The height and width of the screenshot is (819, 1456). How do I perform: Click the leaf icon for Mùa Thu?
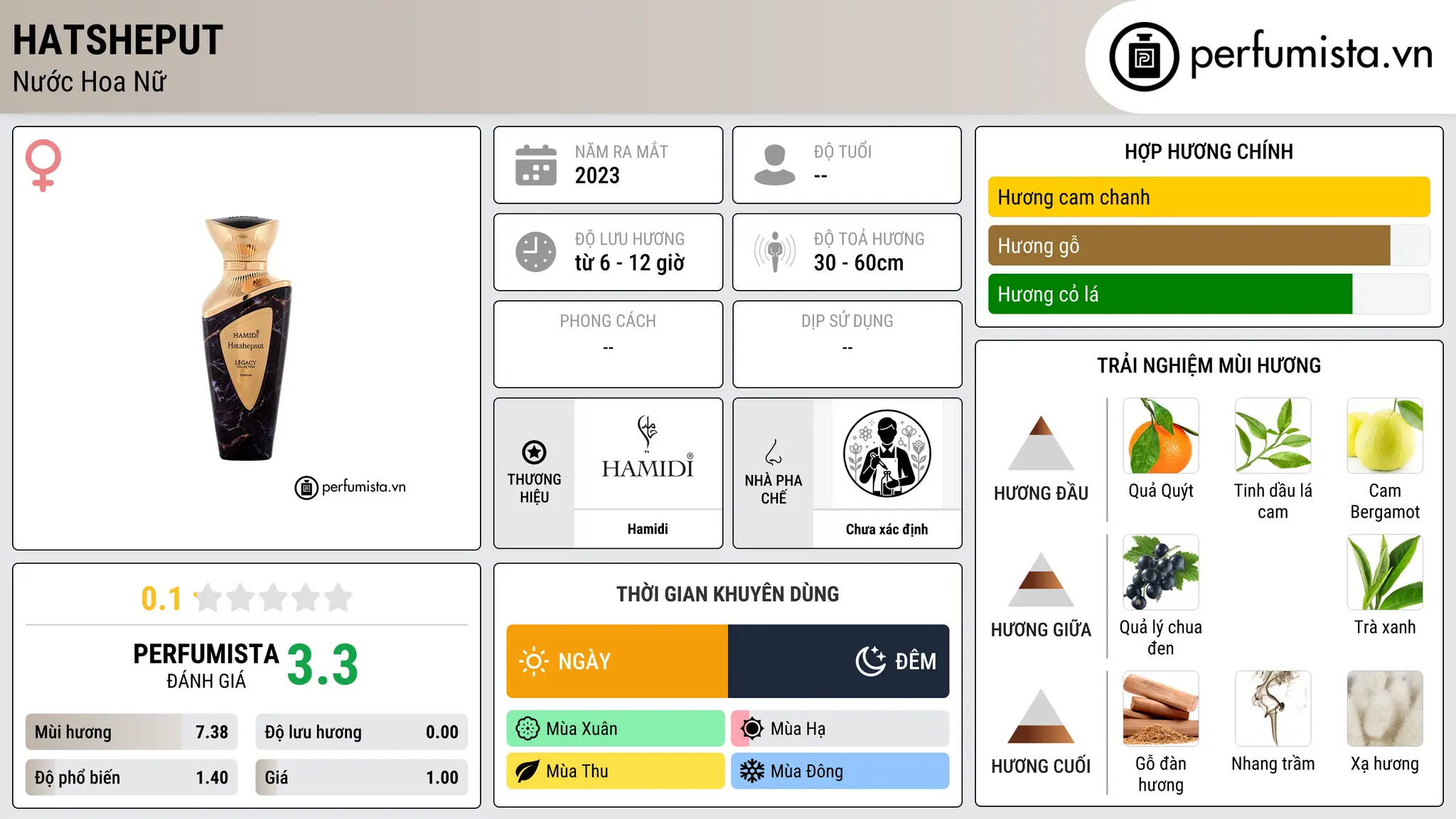[x=528, y=771]
